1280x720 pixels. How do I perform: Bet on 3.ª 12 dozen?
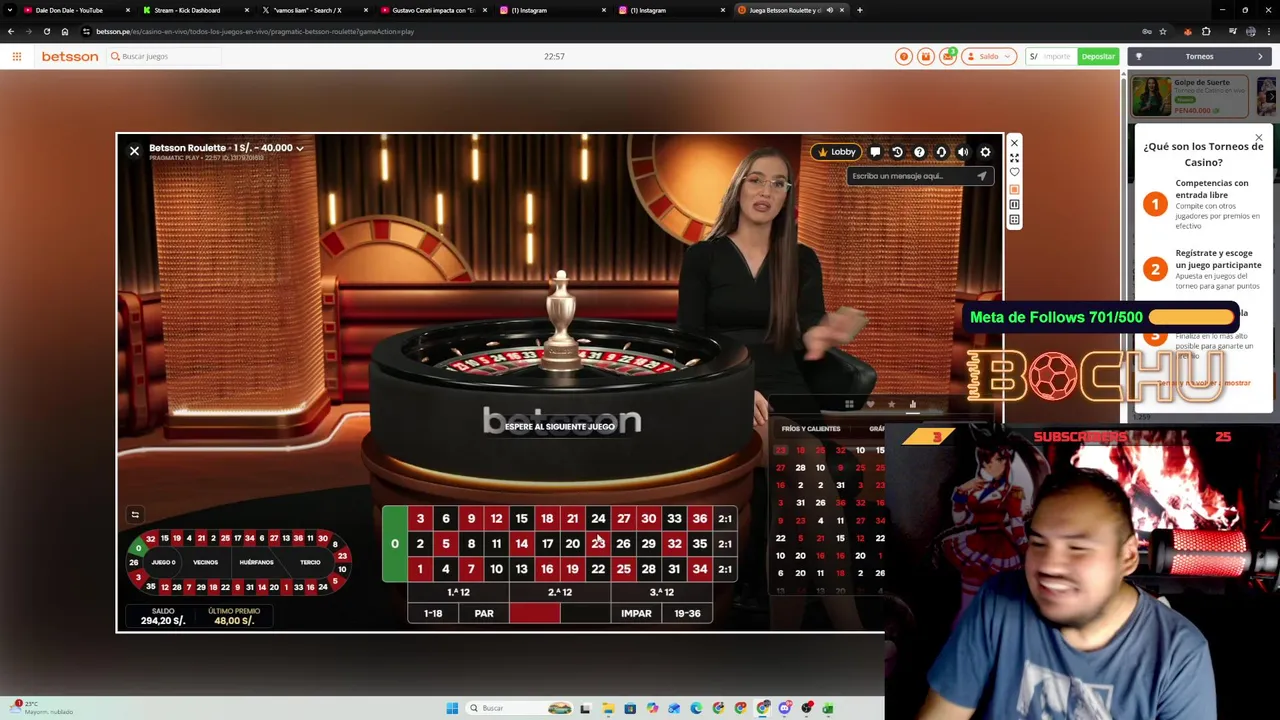click(x=661, y=592)
